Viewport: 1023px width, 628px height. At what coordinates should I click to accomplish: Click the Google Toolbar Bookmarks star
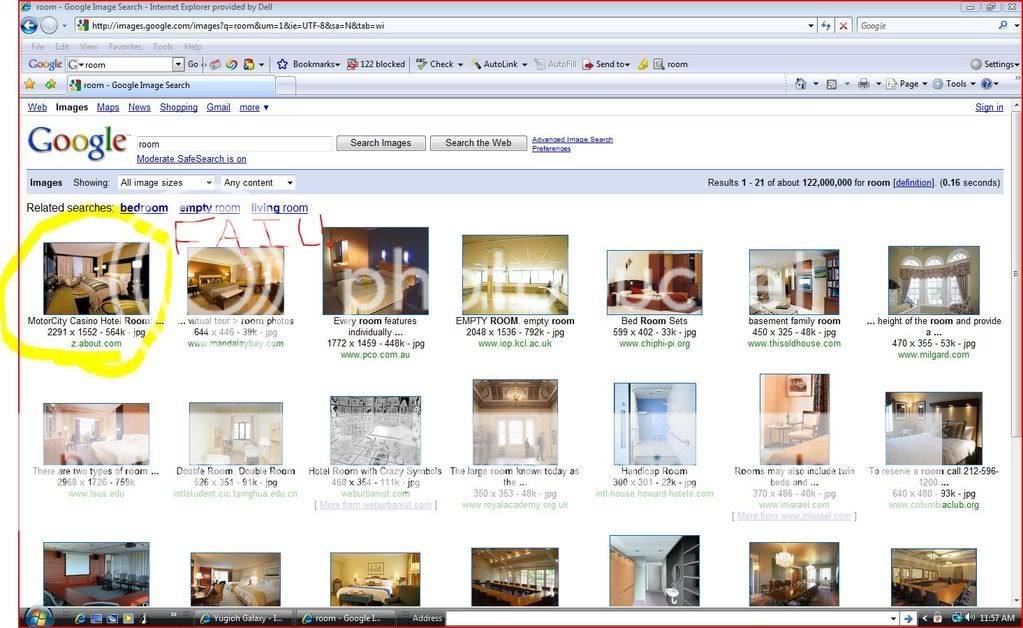[x=282, y=64]
